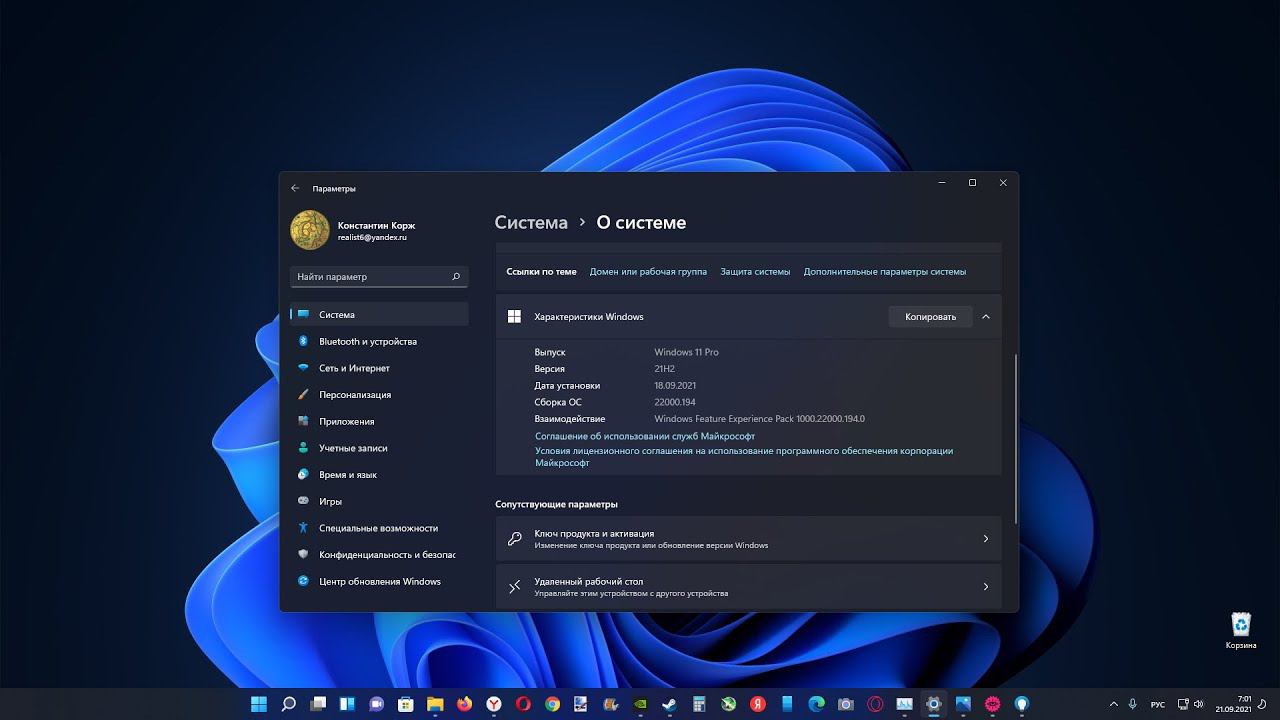This screenshot has width=1280, height=720.
Task: Click the 18.09.2021 install date value
Action: point(675,386)
